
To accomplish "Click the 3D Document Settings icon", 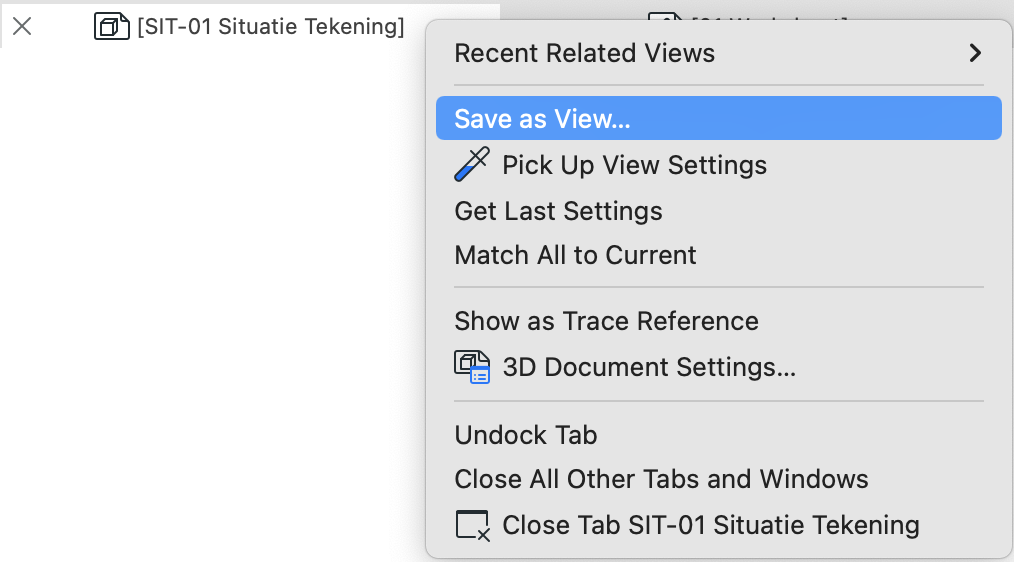I will [472, 367].
